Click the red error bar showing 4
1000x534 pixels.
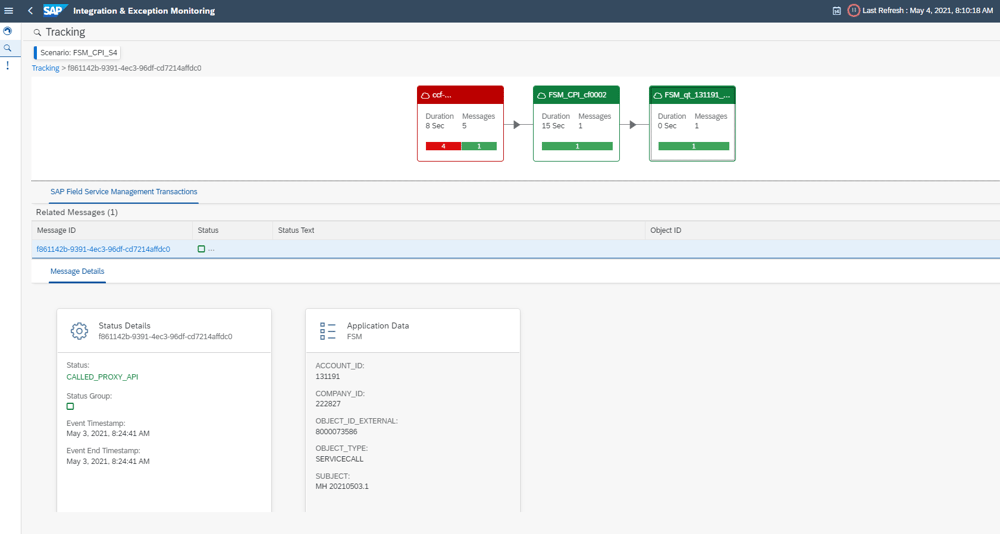[443, 146]
